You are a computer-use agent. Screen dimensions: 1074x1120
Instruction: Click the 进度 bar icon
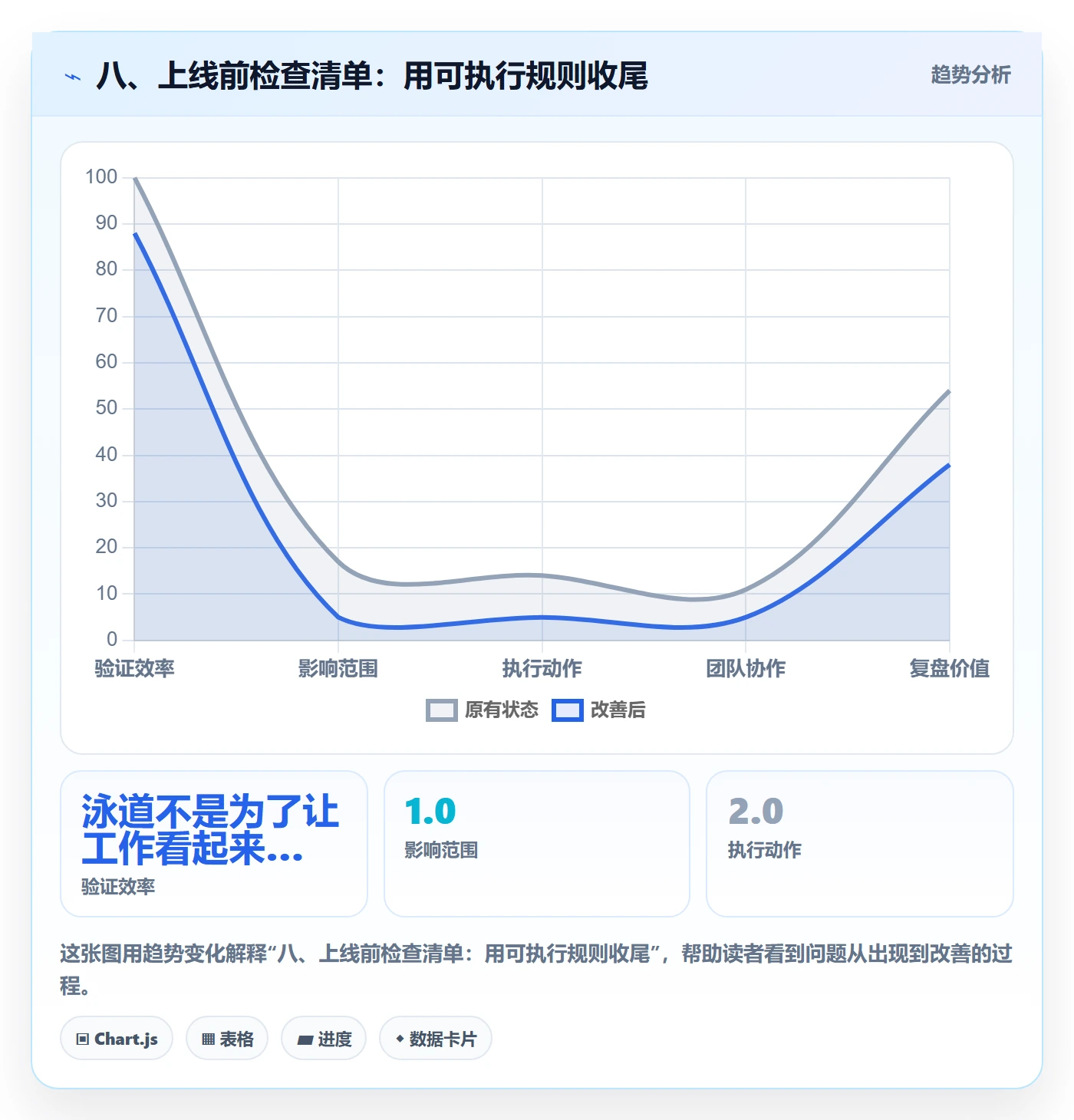click(305, 1040)
